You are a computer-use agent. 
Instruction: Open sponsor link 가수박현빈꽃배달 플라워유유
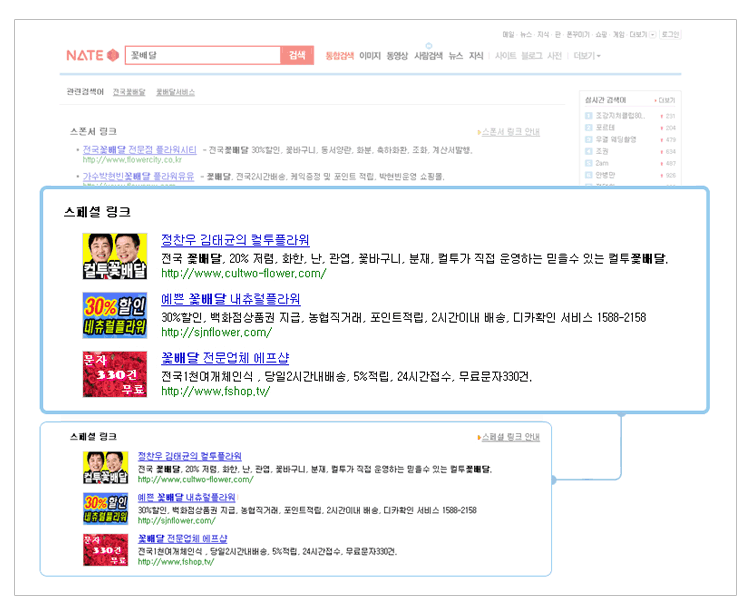tap(139, 176)
